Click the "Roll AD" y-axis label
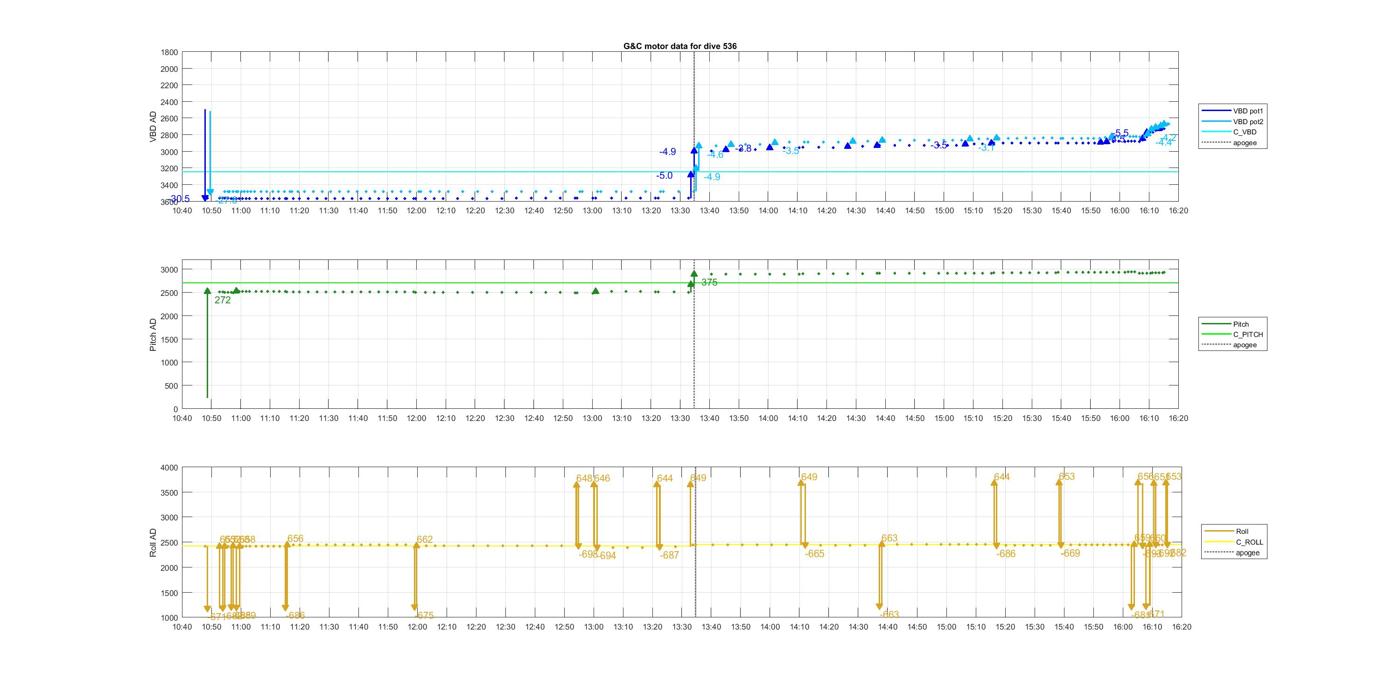Viewport: 1400px width, 693px height. tap(154, 542)
